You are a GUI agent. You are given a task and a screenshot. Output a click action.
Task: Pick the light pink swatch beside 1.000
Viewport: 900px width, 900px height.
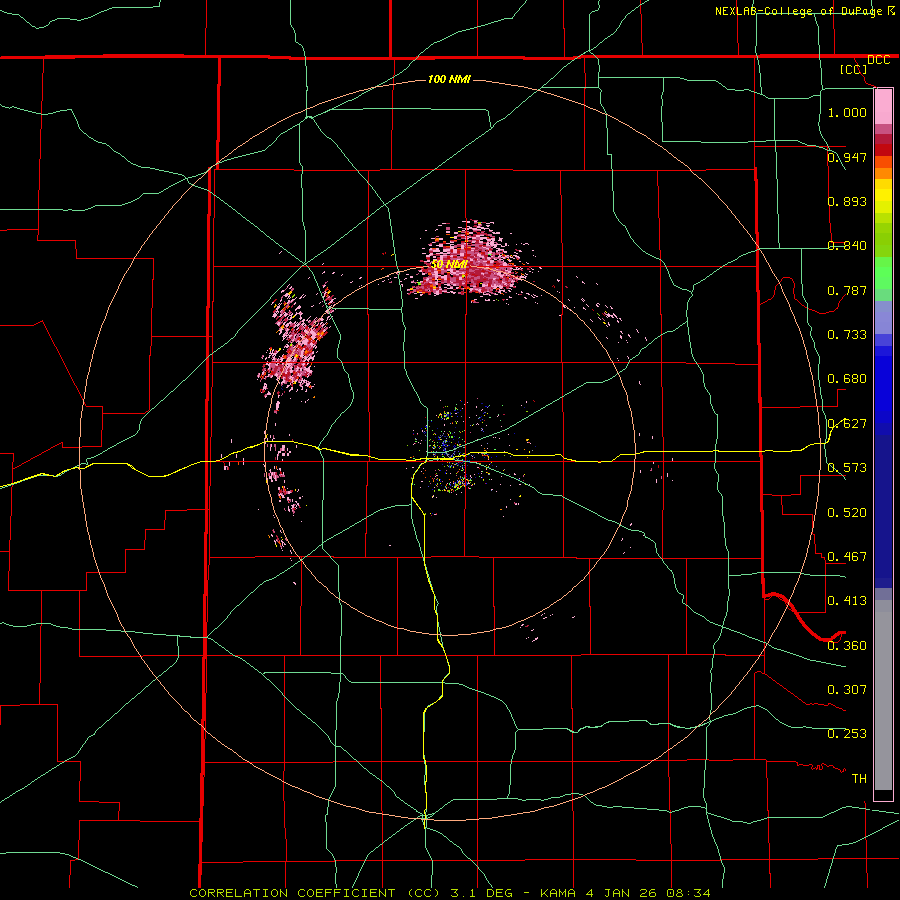pyautogui.click(x=883, y=107)
